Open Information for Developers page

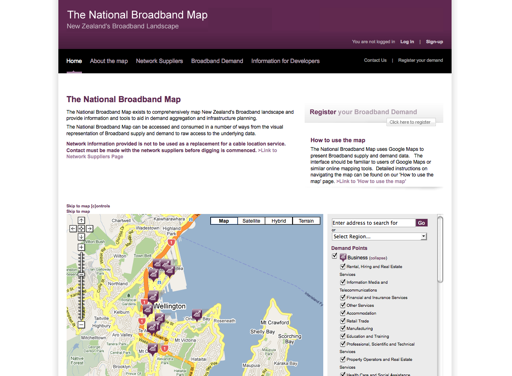coord(285,61)
